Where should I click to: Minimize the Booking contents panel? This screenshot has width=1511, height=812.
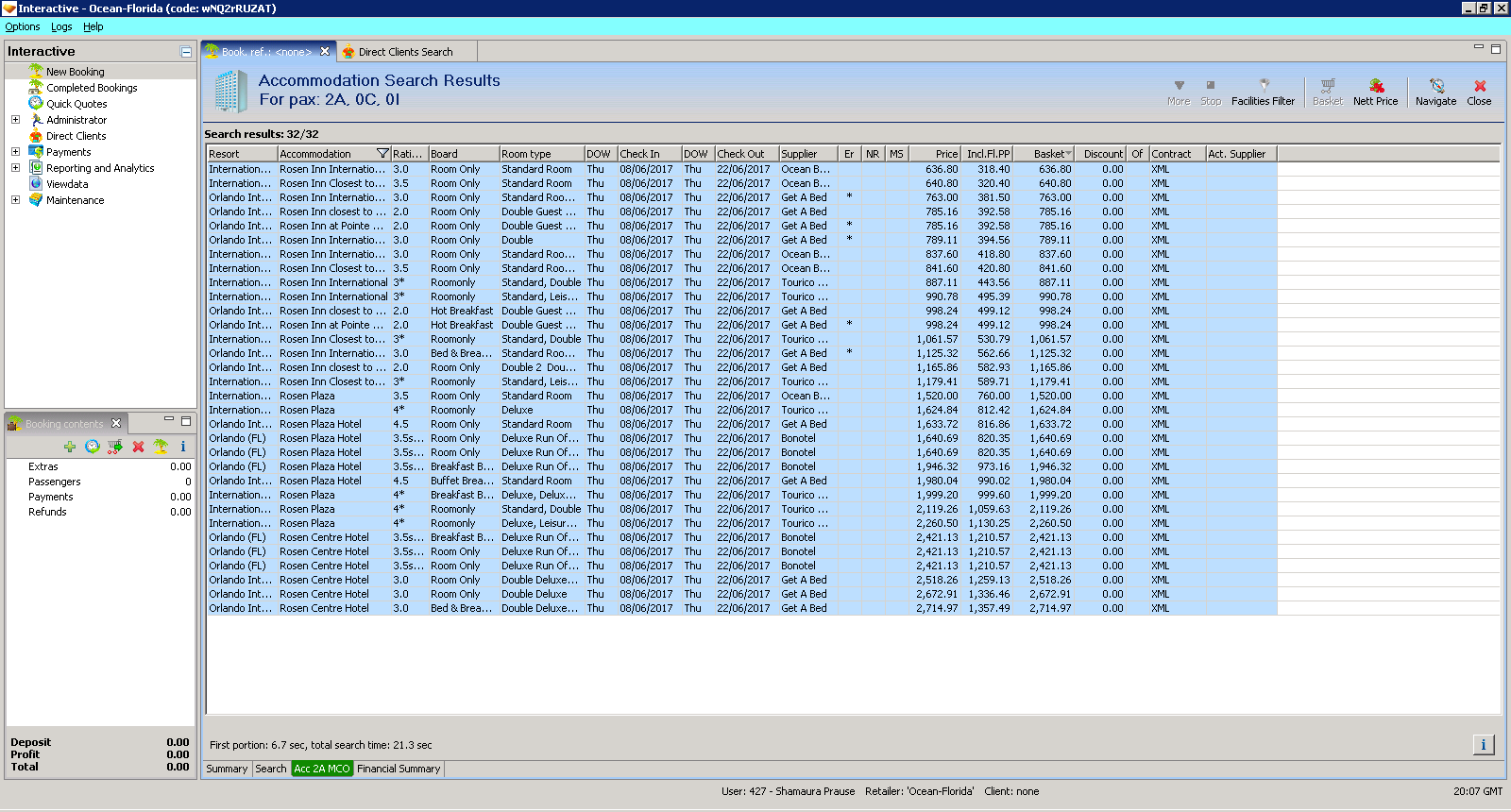pos(169,419)
